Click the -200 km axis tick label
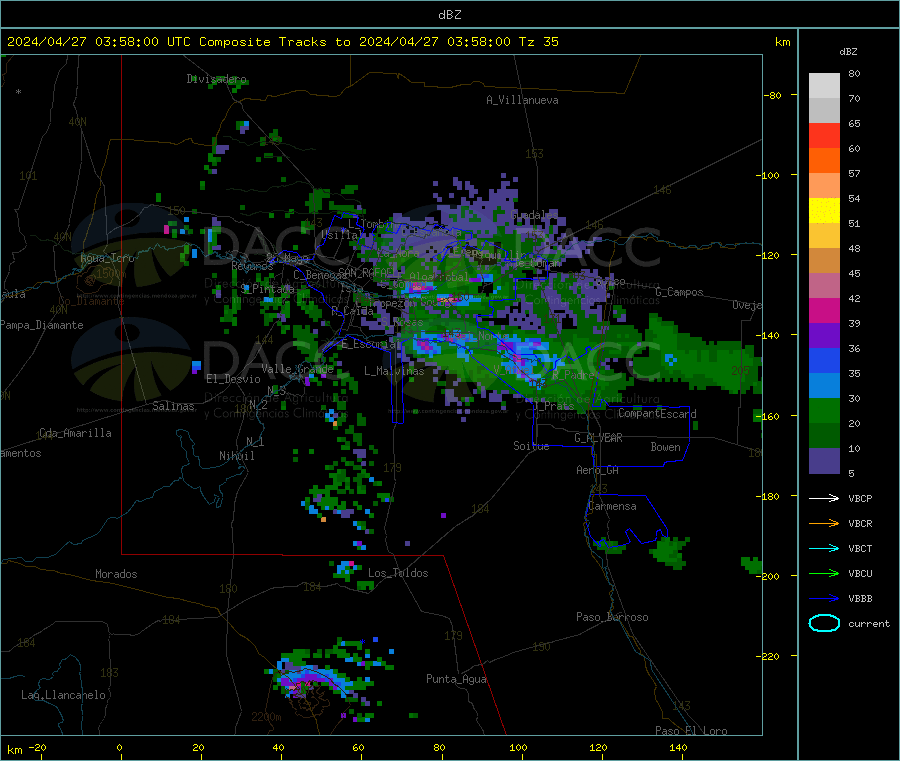 coord(767,576)
